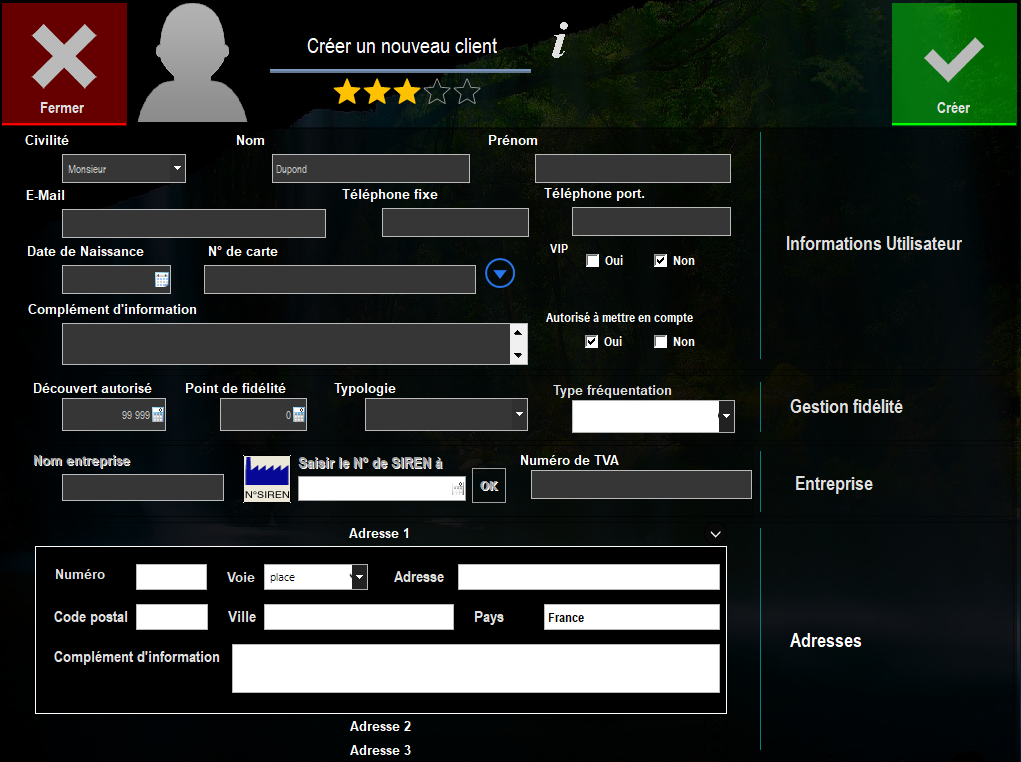Click the SIREN number input field
This screenshot has height=762, width=1021.
(x=382, y=489)
